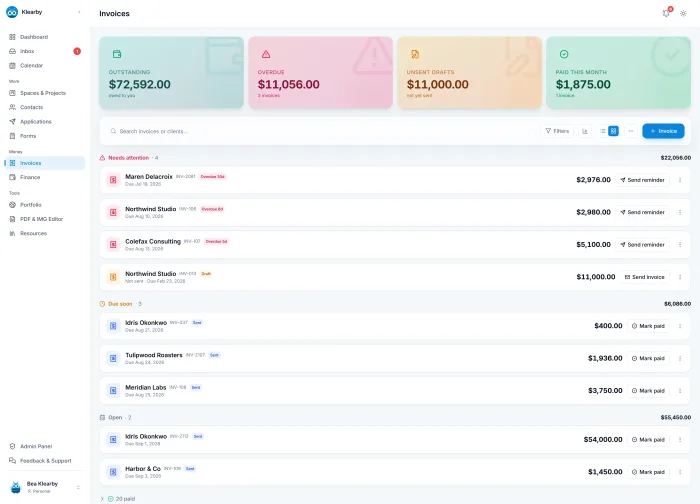Collapse the Due soon group

click(121, 304)
